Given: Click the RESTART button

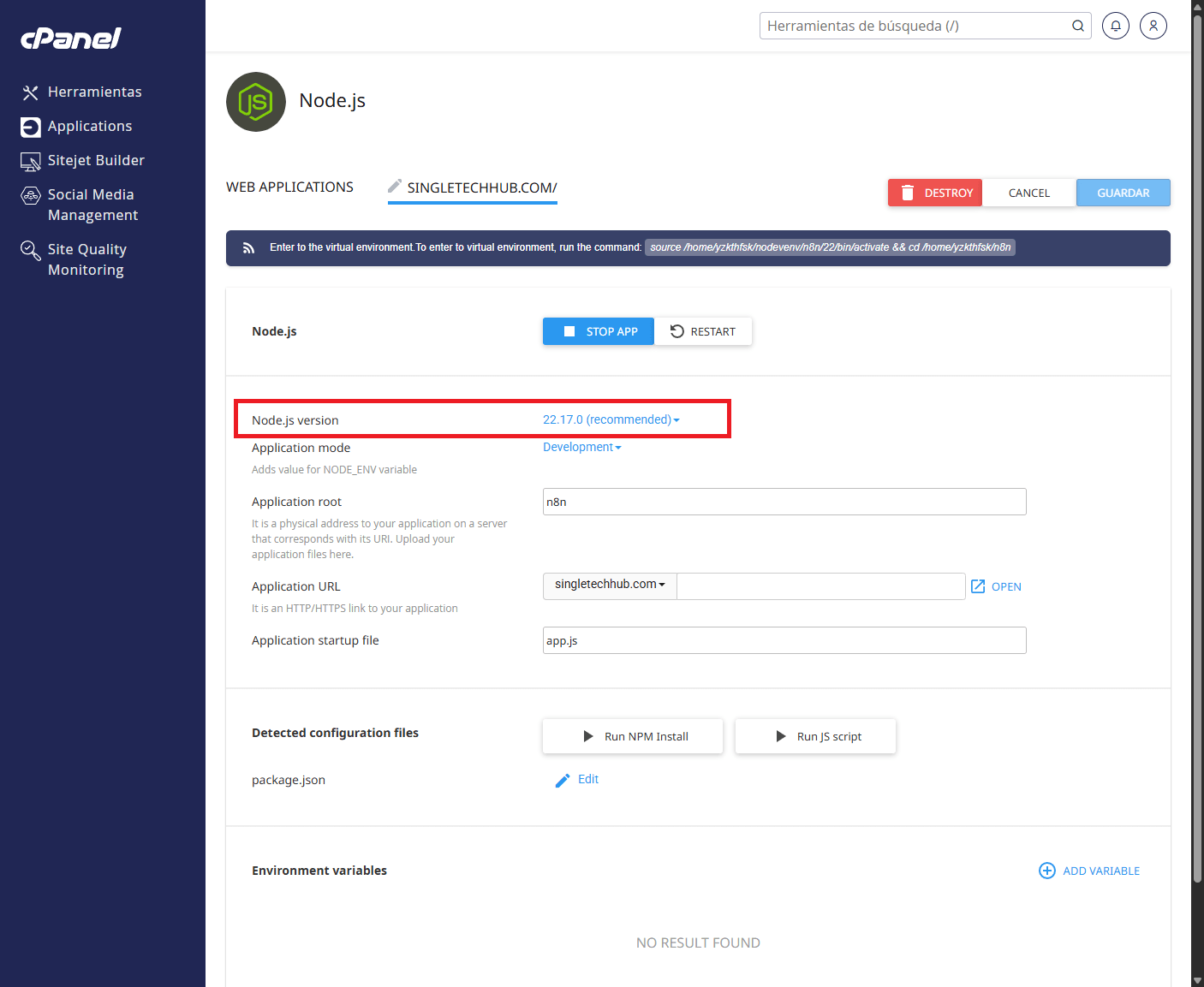Looking at the screenshot, I should (x=703, y=331).
